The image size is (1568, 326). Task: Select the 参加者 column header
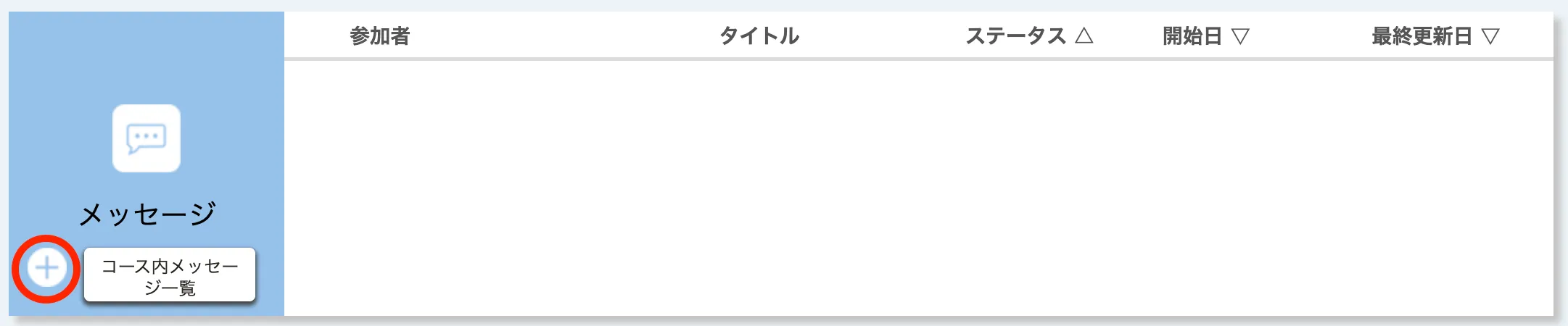pos(379,35)
